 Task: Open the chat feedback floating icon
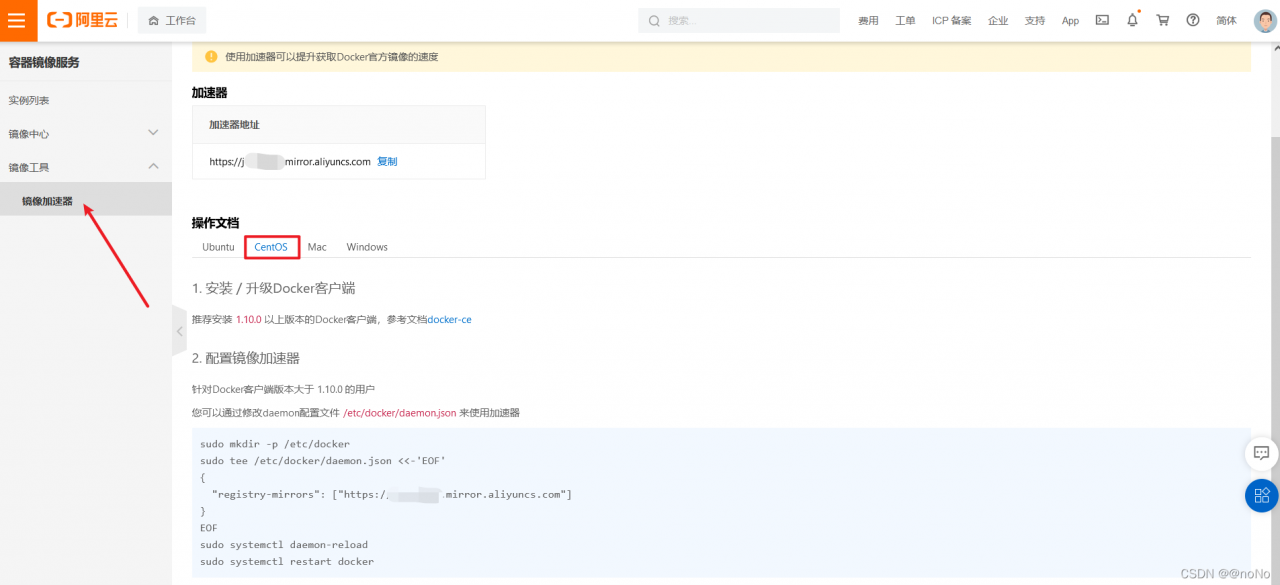(x=1262, y=453)
